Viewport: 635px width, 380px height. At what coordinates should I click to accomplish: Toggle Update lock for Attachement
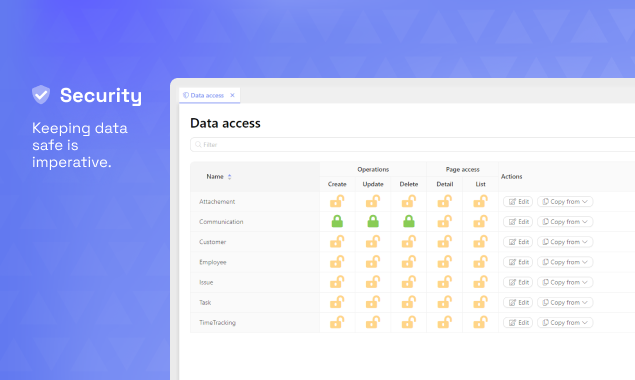(373, 201)
